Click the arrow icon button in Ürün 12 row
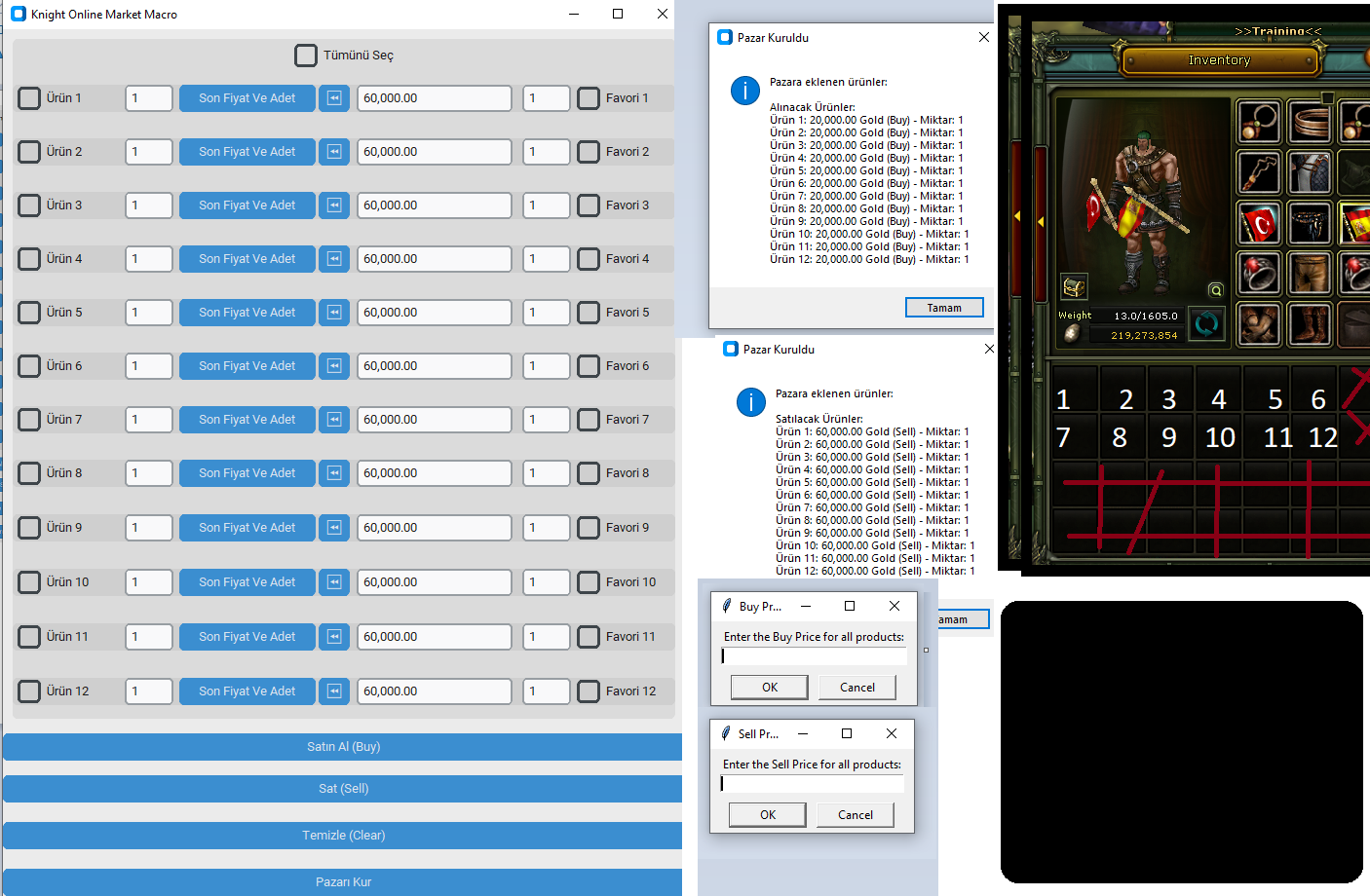 coord(334,691)
